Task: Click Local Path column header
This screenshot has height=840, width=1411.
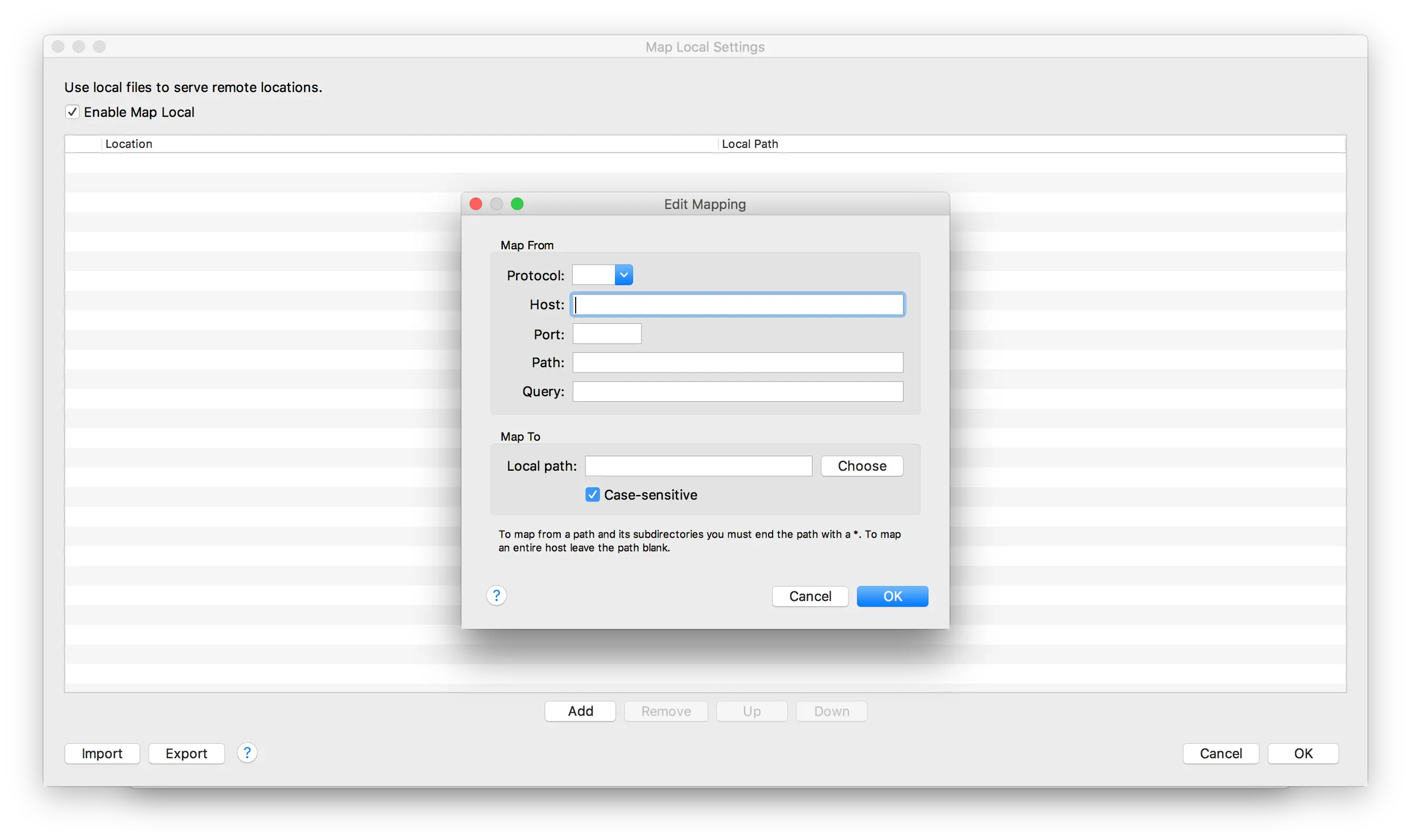Action: 749,144
